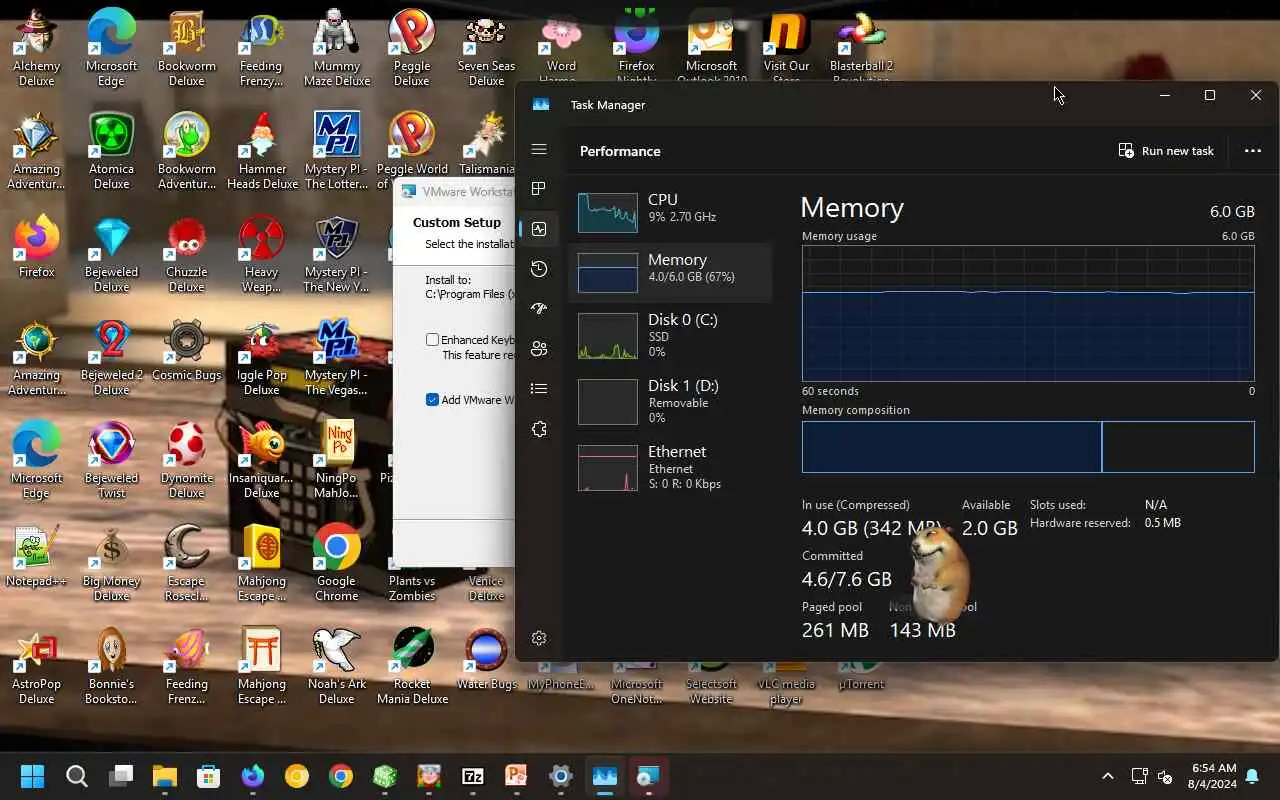
Task: Open Insaniquarium Deluxe desktop icon
Action: tap(262, 461)
